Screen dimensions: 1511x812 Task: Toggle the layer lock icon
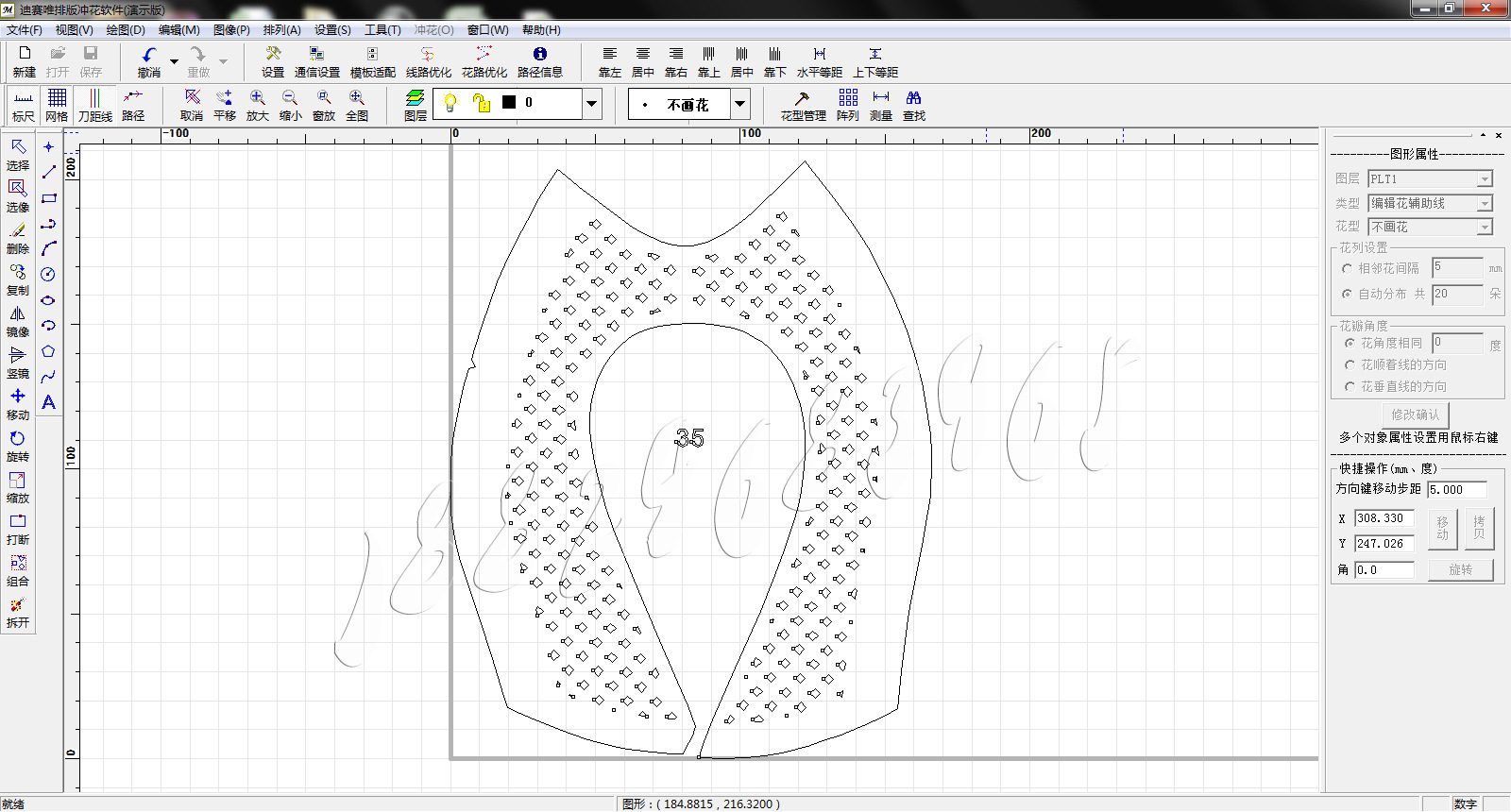point(481,103)
